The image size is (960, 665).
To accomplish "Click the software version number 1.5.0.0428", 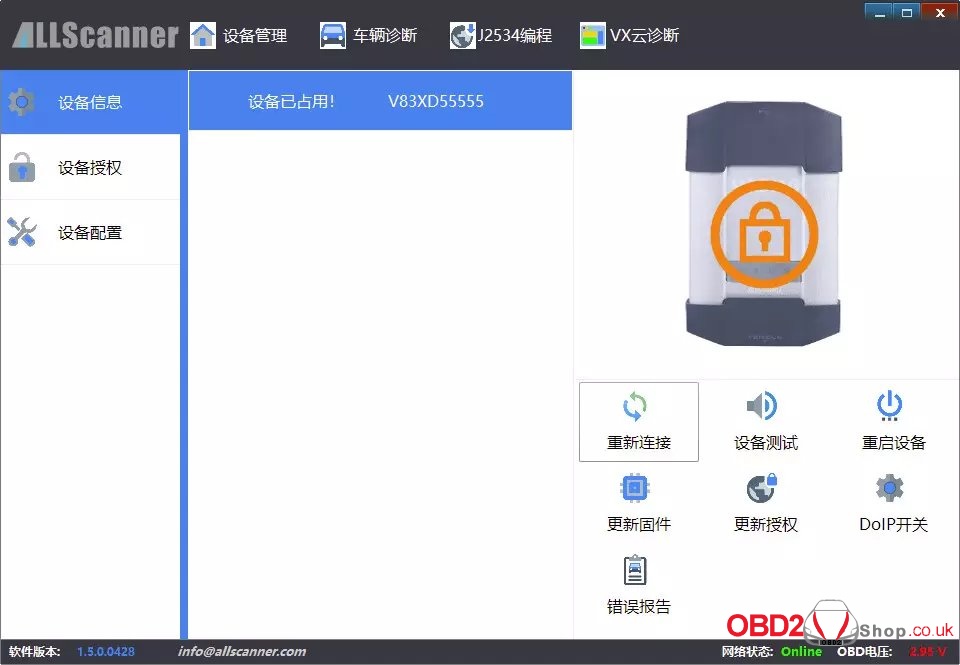I will (x=106, y=652).
